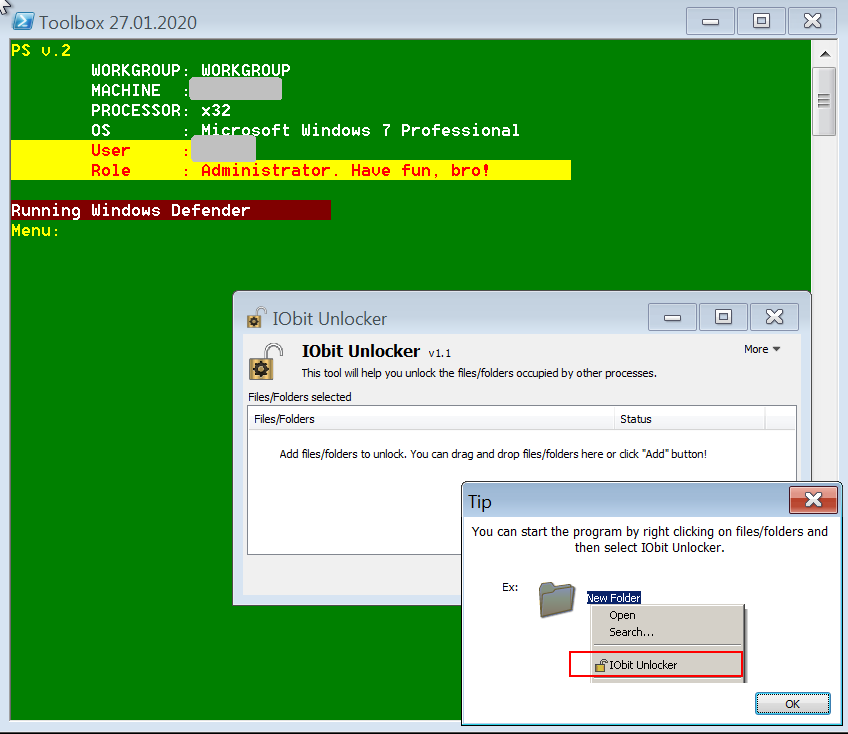848x734 pixels.
Task: Click the 'Administrator. Have fun, bro!' role text
Action: (345, 170)
